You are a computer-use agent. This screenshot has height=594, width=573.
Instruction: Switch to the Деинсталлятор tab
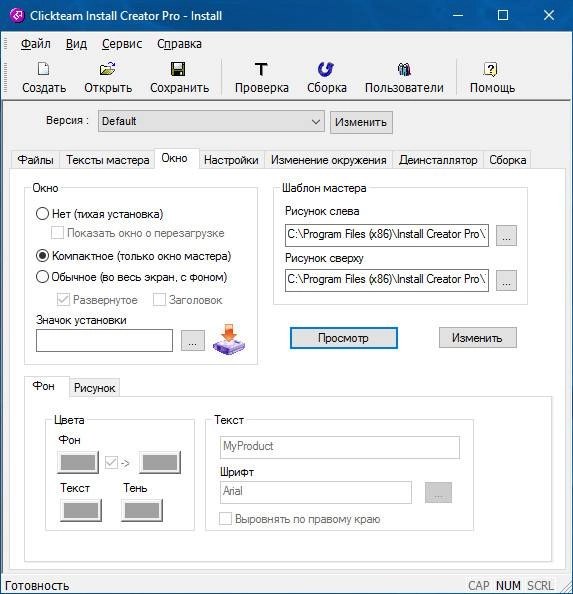click(x=438, y=160)
